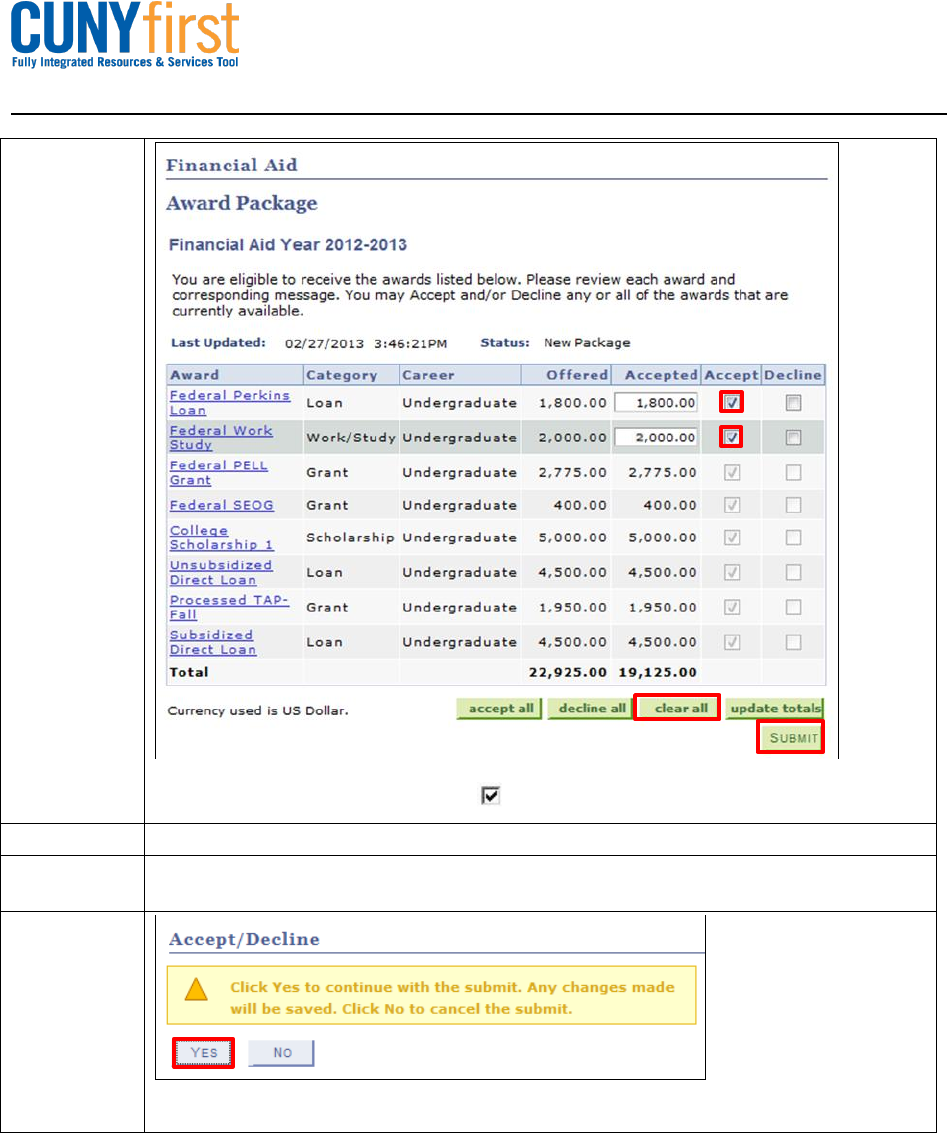Click the accepted amount 1,950.00
The image size is (947, 1133).
click(x=662, y=607)
